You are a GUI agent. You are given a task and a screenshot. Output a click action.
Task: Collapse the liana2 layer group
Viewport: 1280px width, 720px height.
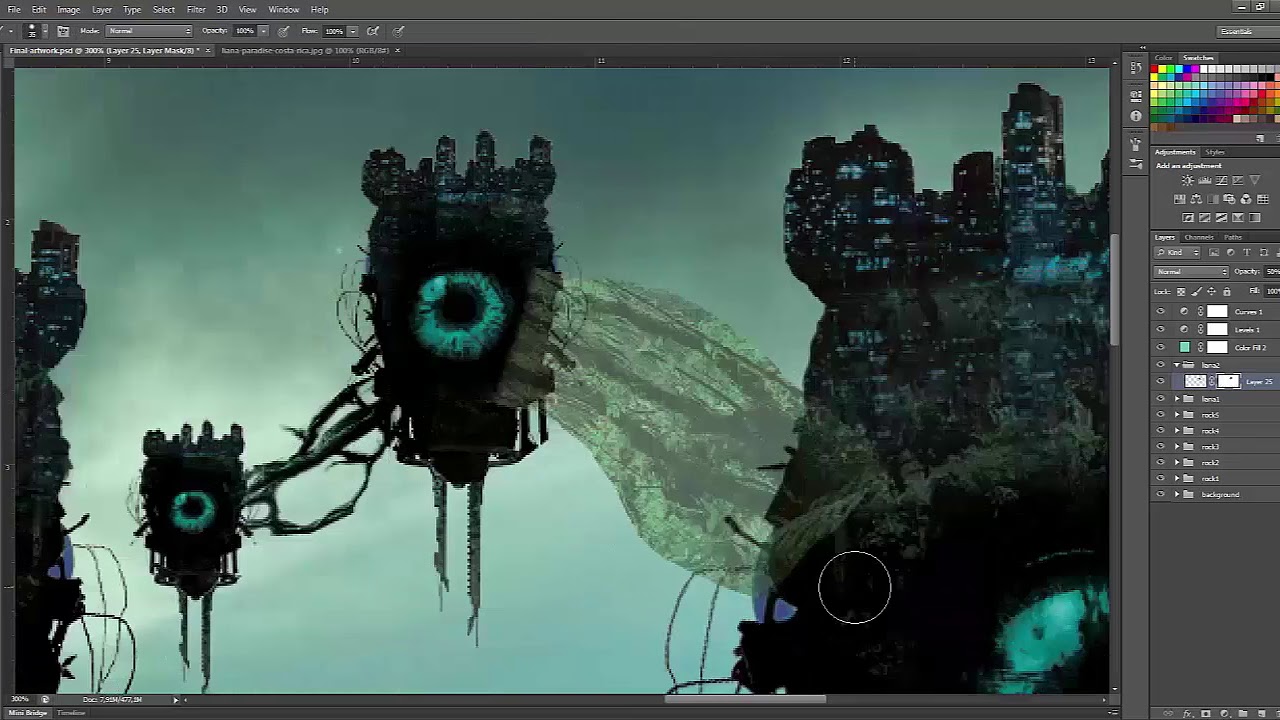click(1177, 365)
